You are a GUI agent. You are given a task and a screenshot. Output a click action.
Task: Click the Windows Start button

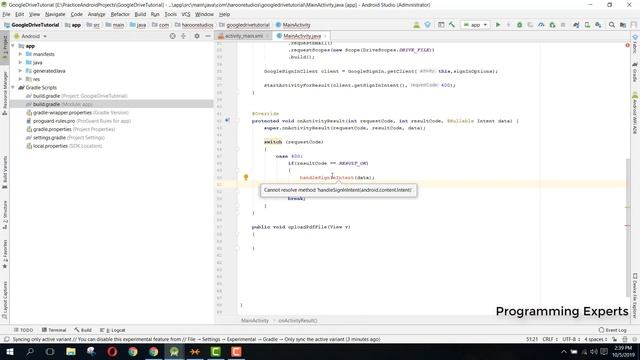pos(9,351)
